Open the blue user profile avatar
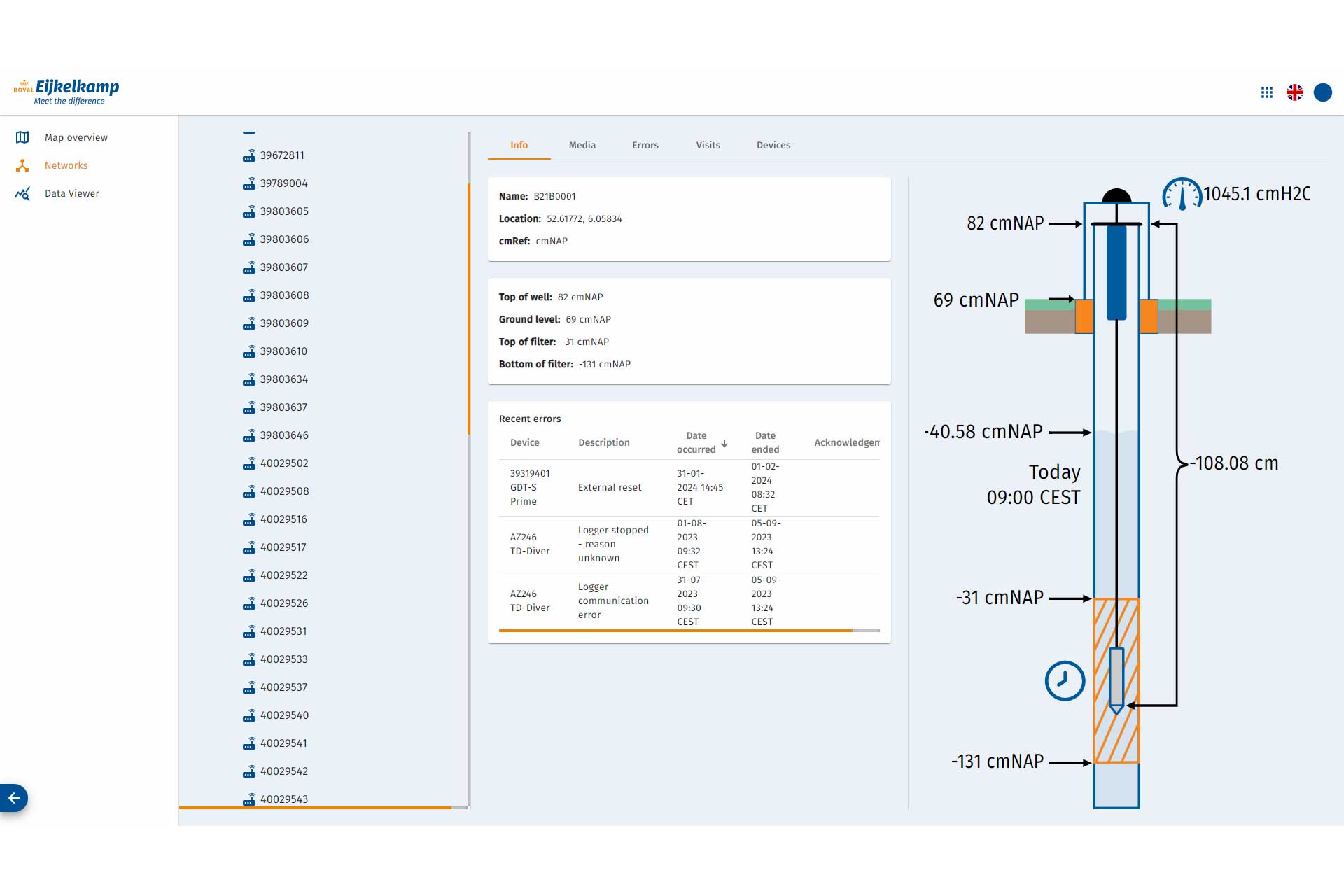This screenshot has width=1344, height=896. pos(1322,92)
